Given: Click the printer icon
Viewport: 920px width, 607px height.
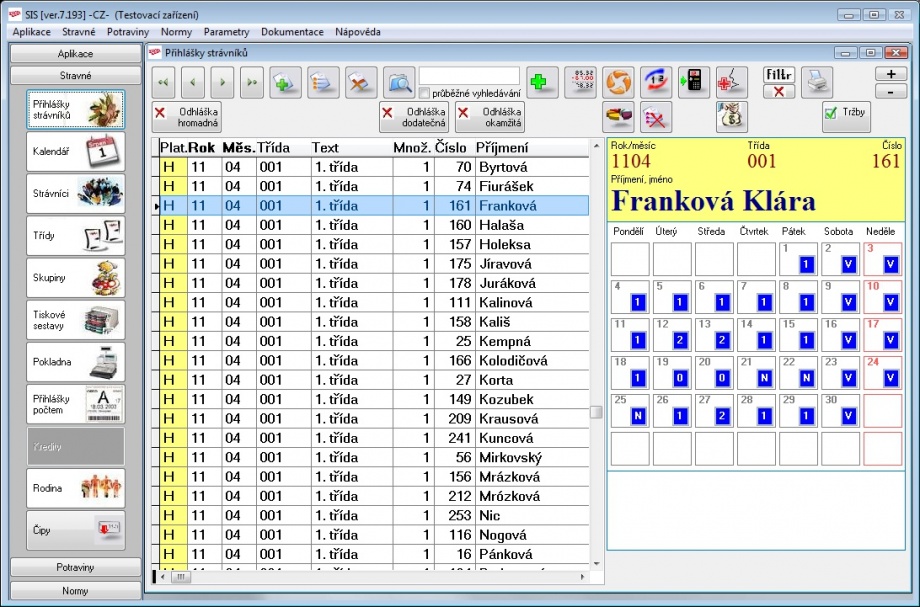Looking at the screenshot, I should pyautogui.click(x=817, y=82).
